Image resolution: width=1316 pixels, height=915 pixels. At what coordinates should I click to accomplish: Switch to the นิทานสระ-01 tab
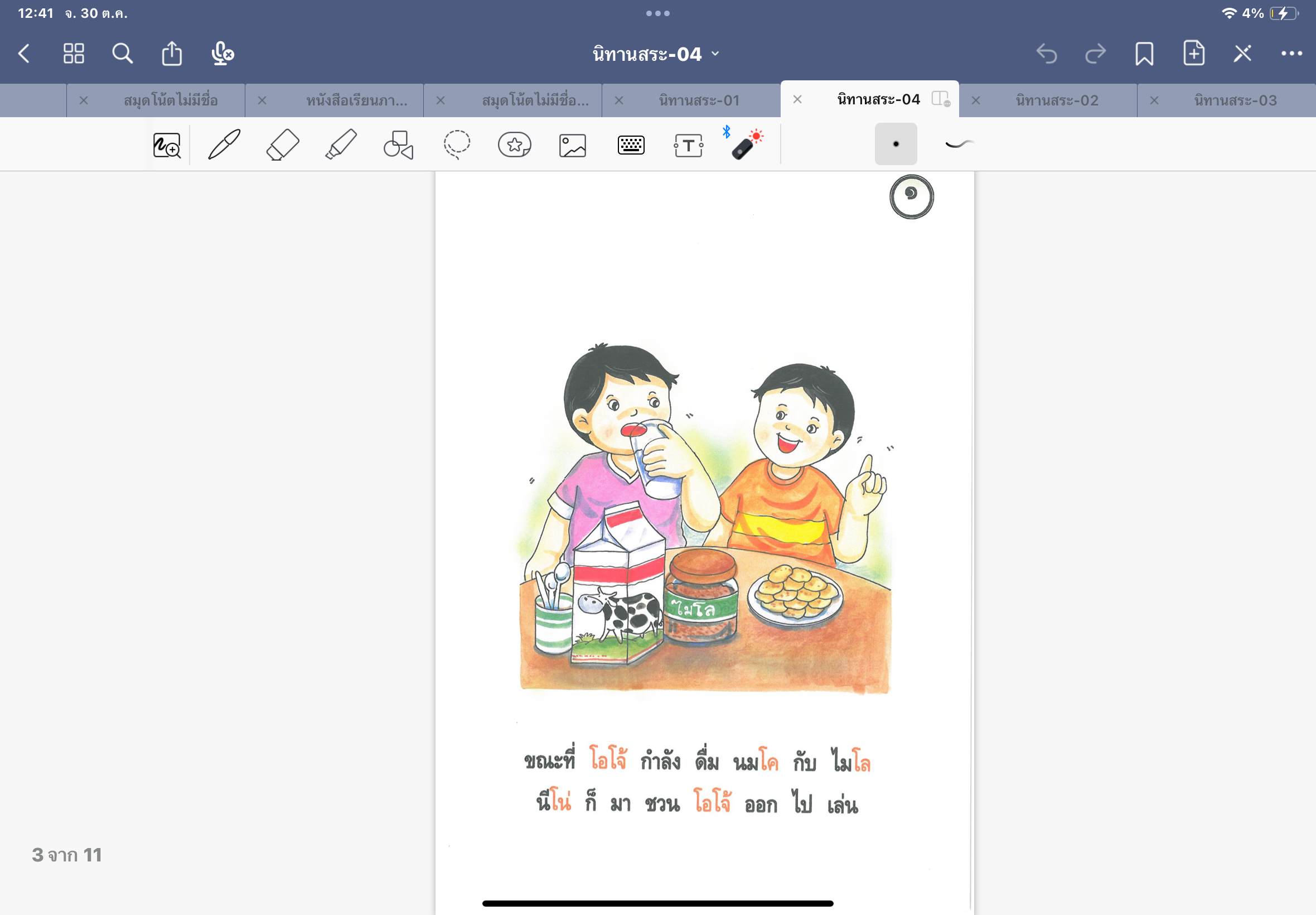699,100
